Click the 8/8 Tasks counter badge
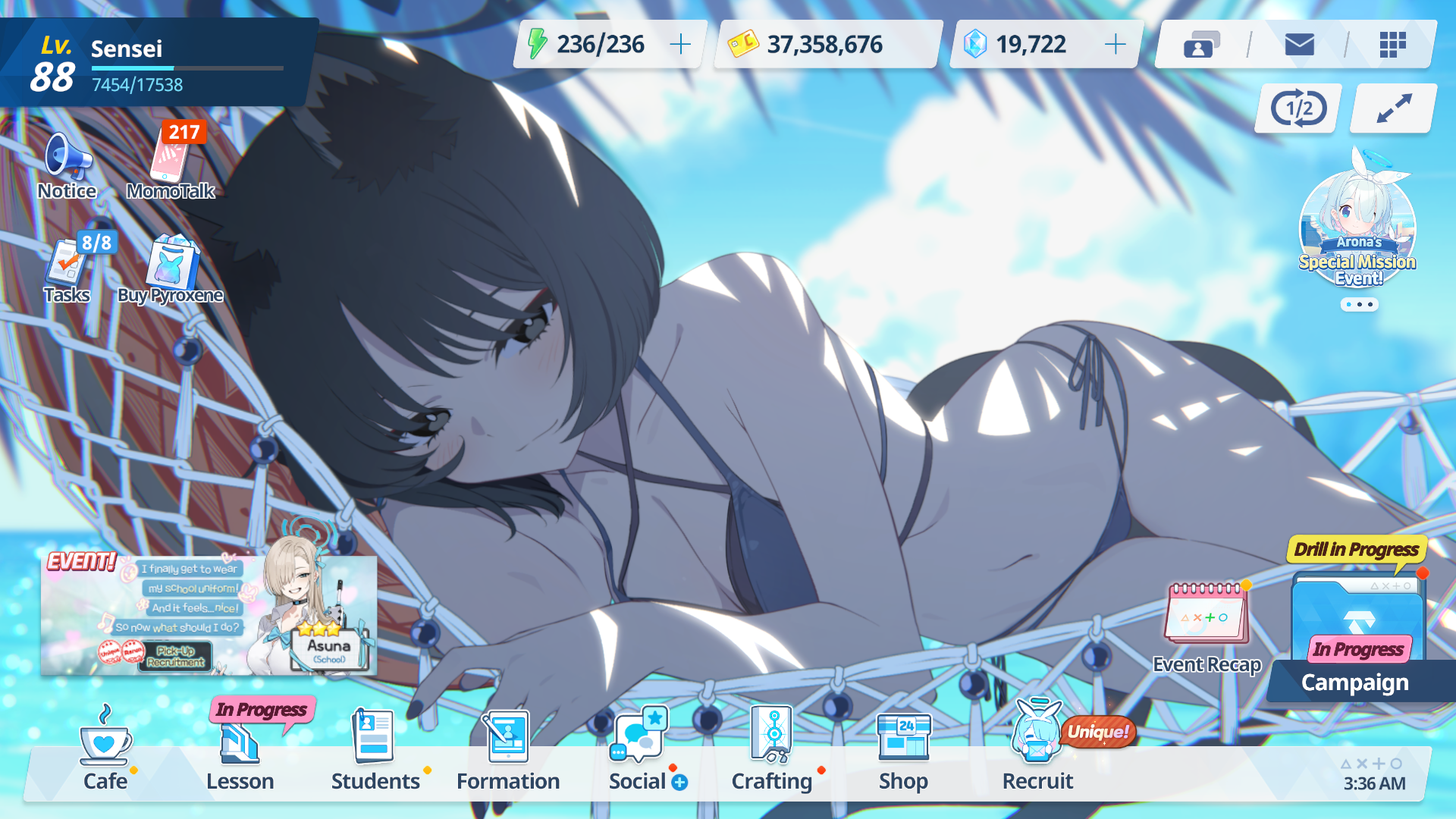The width and height of the screenshot is (1456, 819). [x=96, y=243]
